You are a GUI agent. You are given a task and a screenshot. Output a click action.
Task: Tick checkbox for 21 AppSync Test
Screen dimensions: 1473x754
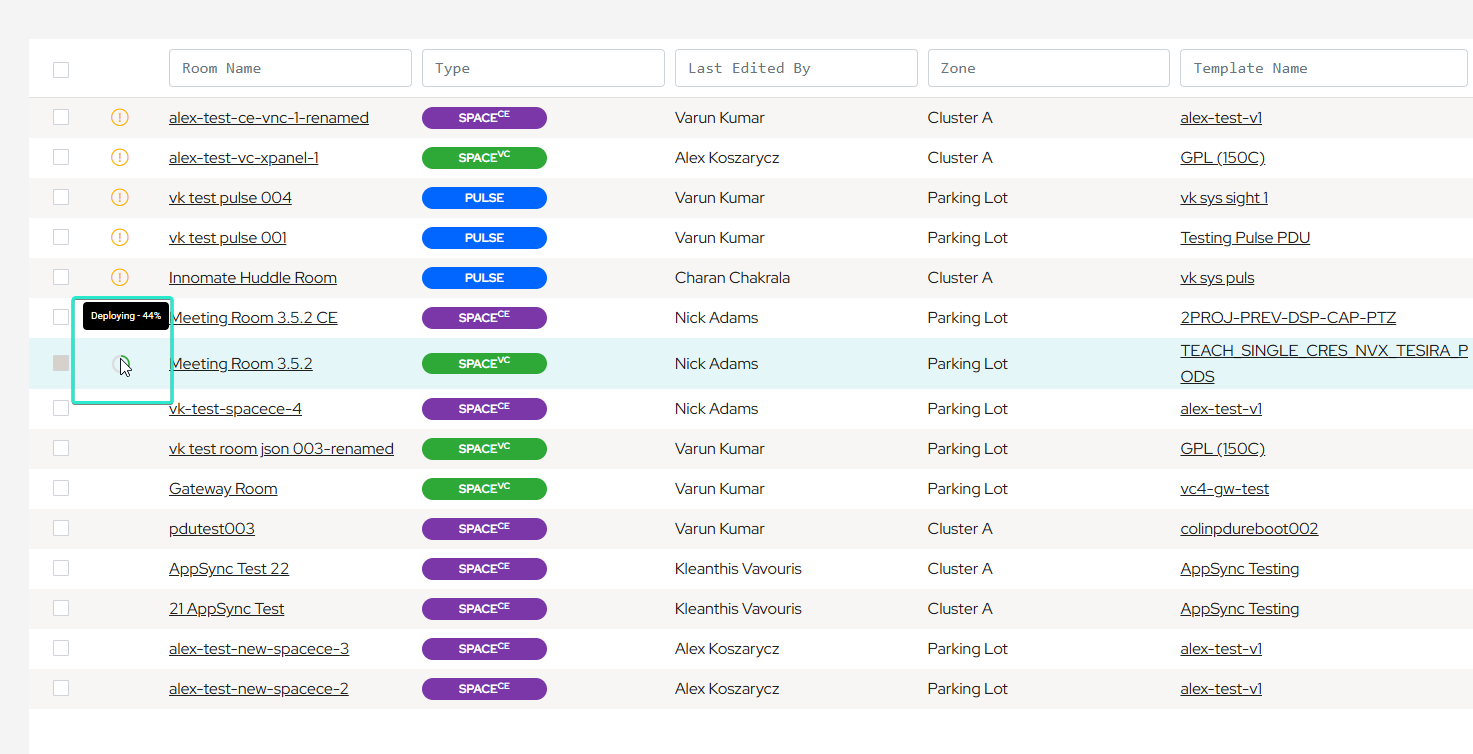[x=61, y=608]
